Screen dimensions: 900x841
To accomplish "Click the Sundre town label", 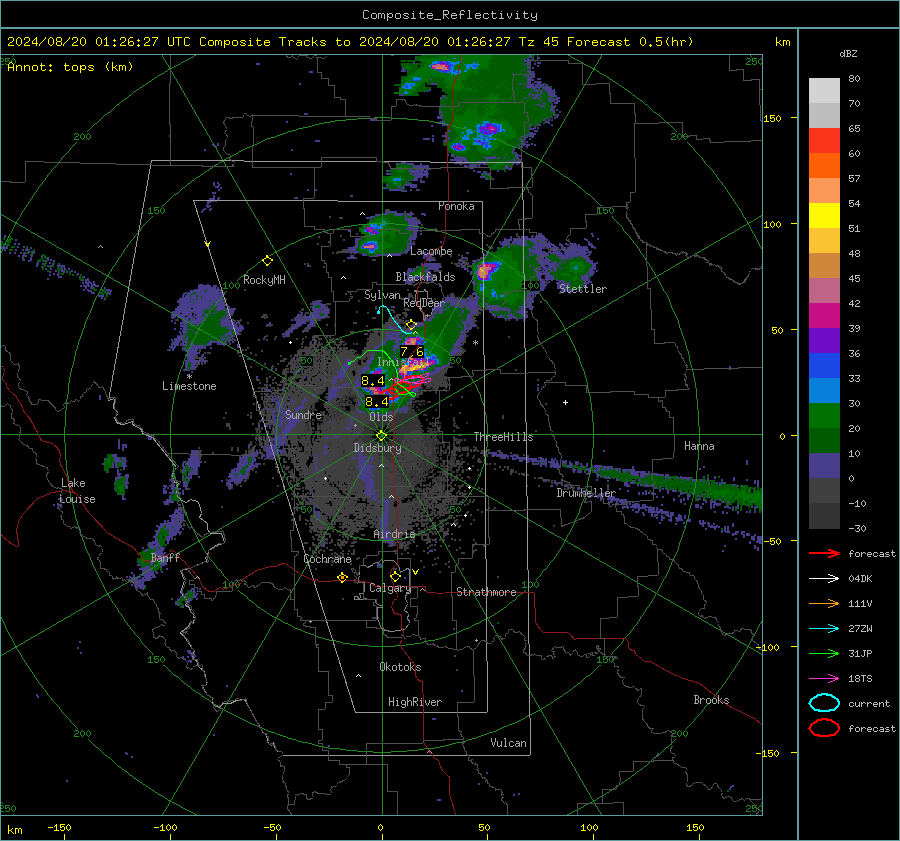I will 303,414.
